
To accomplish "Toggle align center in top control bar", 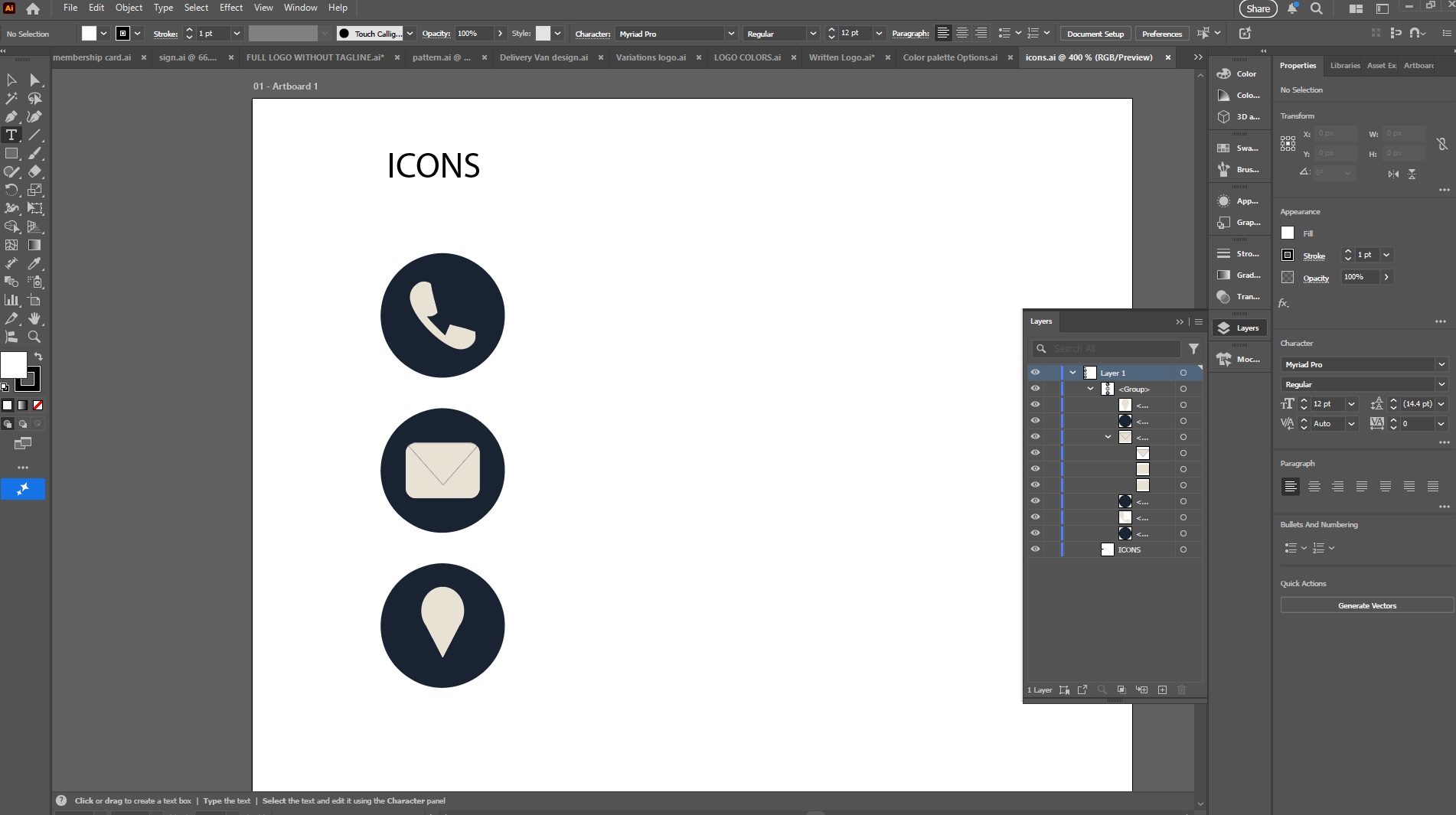I will [x=962, y=33].
